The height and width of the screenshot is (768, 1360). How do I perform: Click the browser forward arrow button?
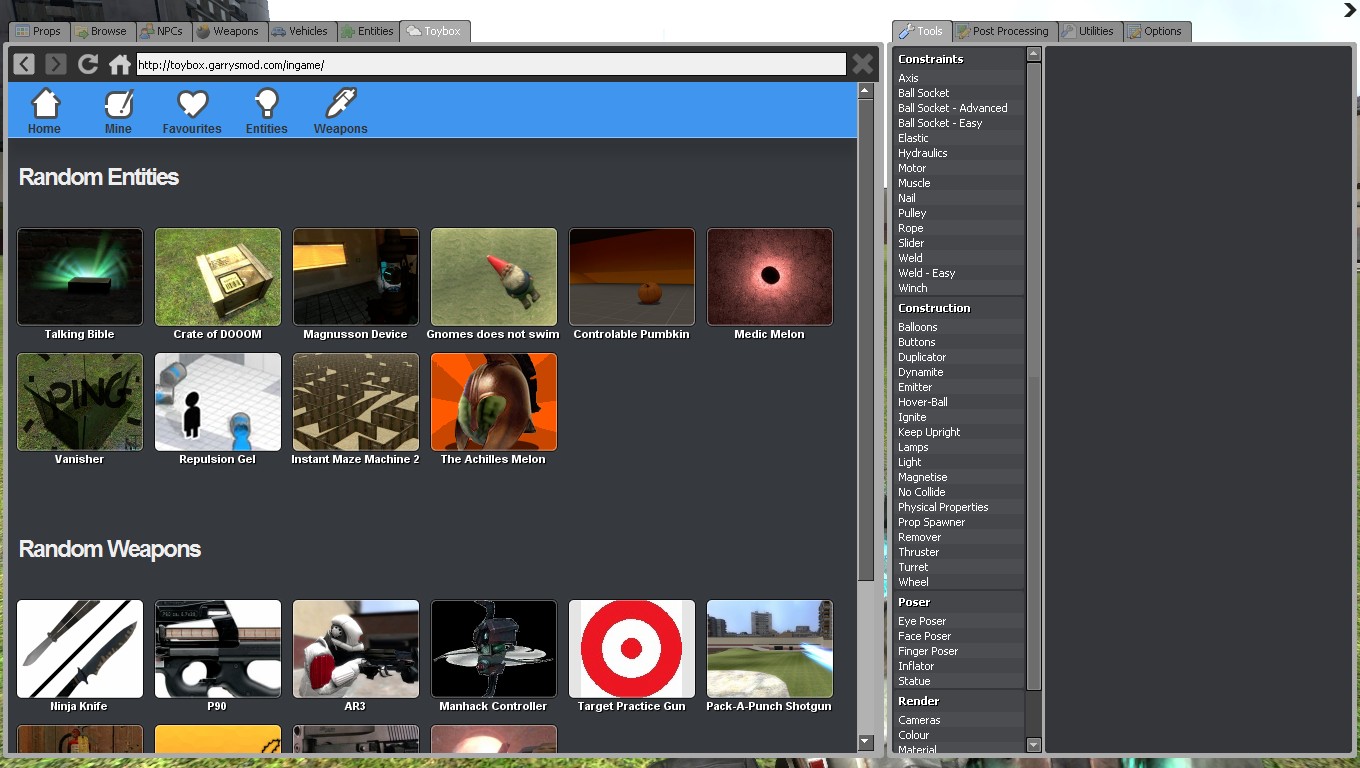(x=56, y=65)
